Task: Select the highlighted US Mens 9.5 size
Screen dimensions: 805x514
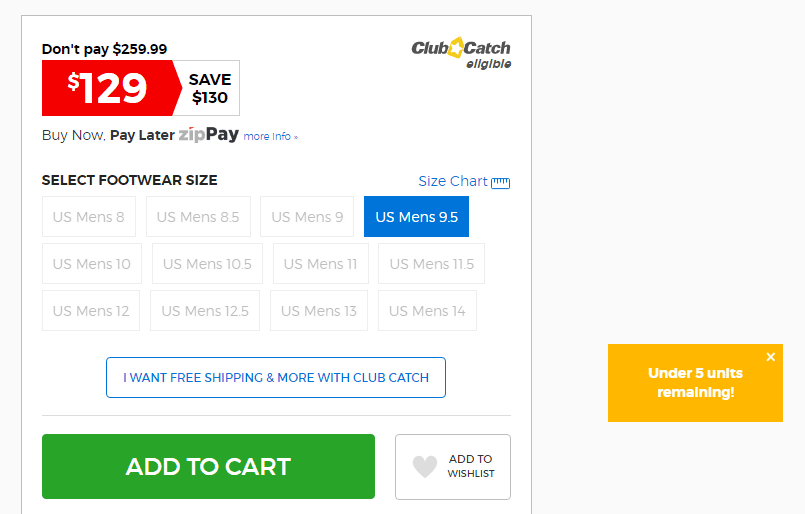Action: [x=416, y=217]
